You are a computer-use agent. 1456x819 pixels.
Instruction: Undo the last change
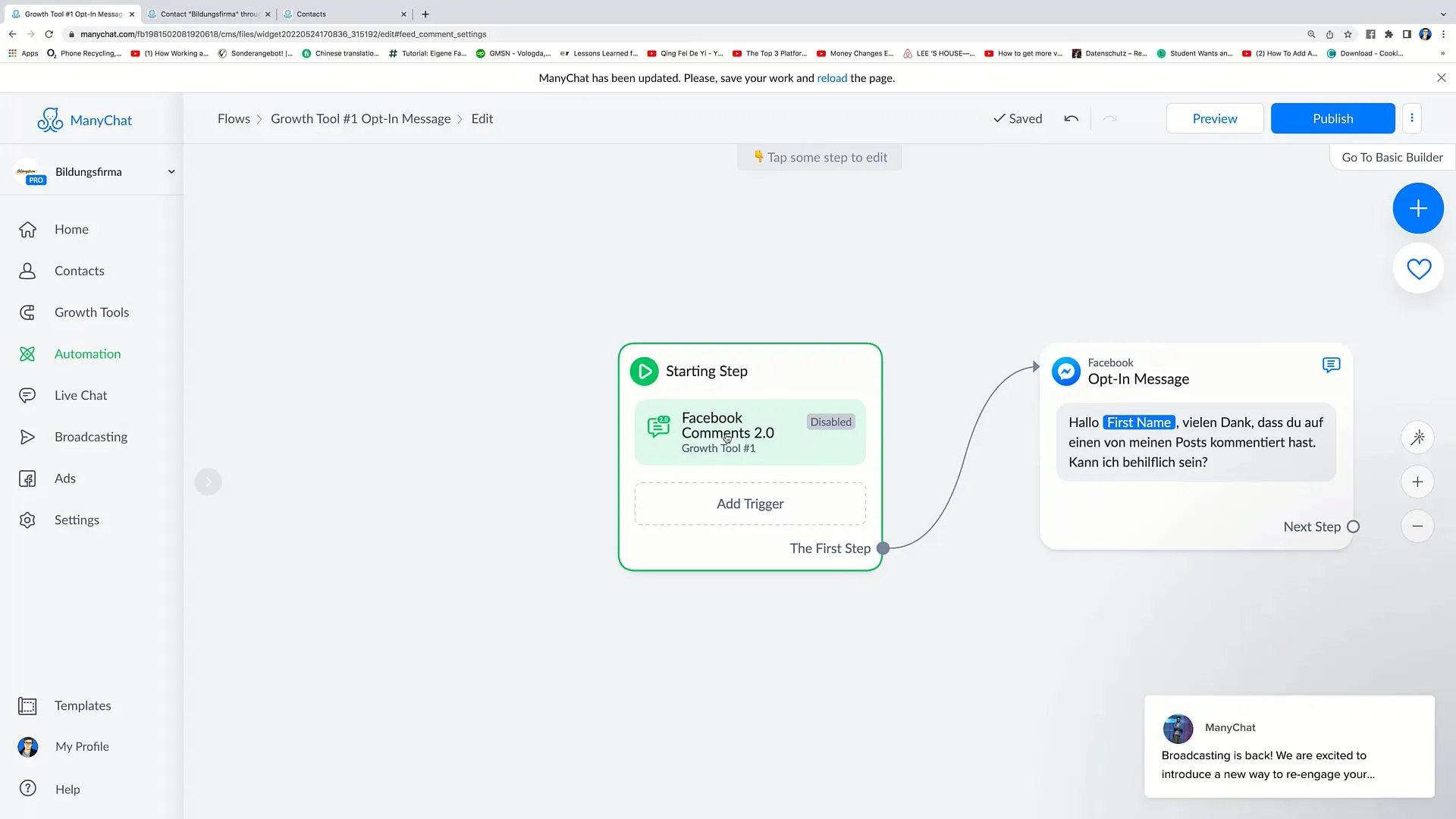click(x=1071, y=118)
